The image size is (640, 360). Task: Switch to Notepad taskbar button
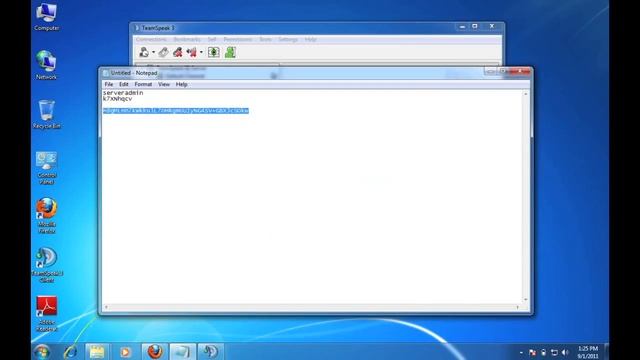pyautogui.click(x=182, y=351)
